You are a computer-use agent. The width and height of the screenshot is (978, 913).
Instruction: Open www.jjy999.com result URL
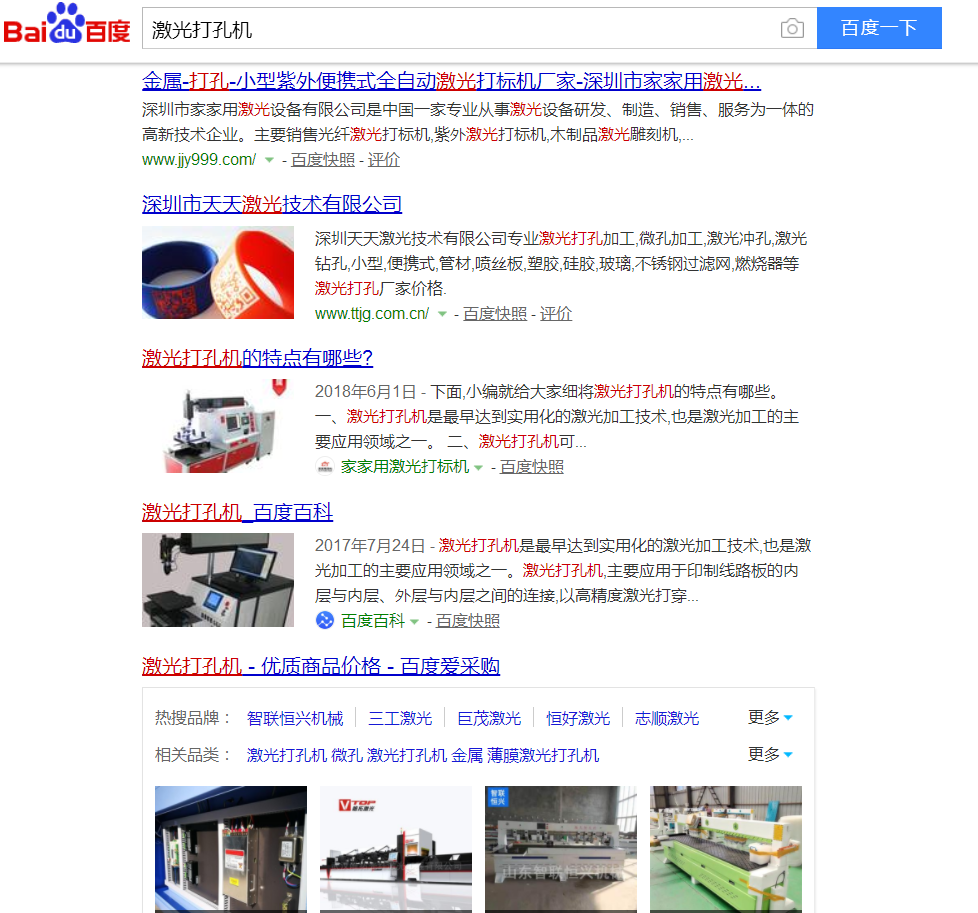[199, 160]
